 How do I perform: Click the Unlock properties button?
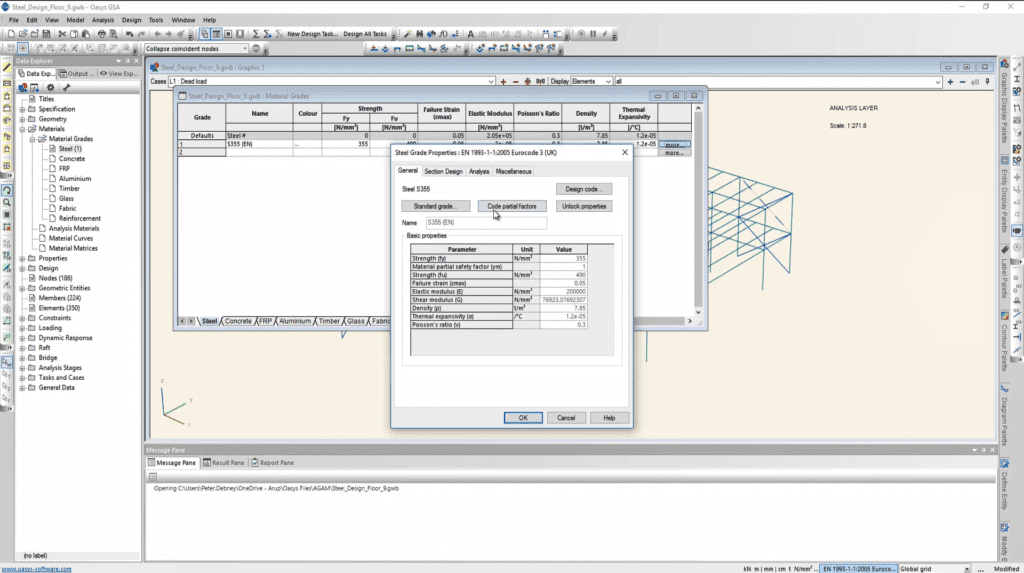click(x=584, y=206)
